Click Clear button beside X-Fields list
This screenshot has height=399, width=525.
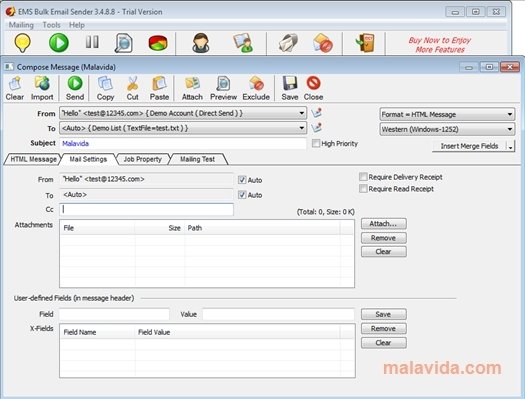tap(384, 343)
